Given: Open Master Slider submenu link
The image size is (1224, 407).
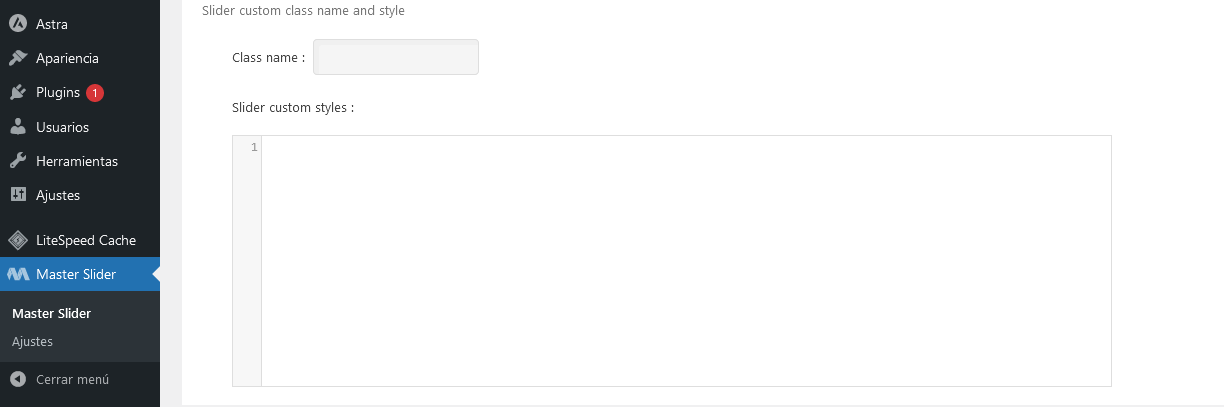Looking at the screenshot, I should pyautogui.click(x=51, y=313).
